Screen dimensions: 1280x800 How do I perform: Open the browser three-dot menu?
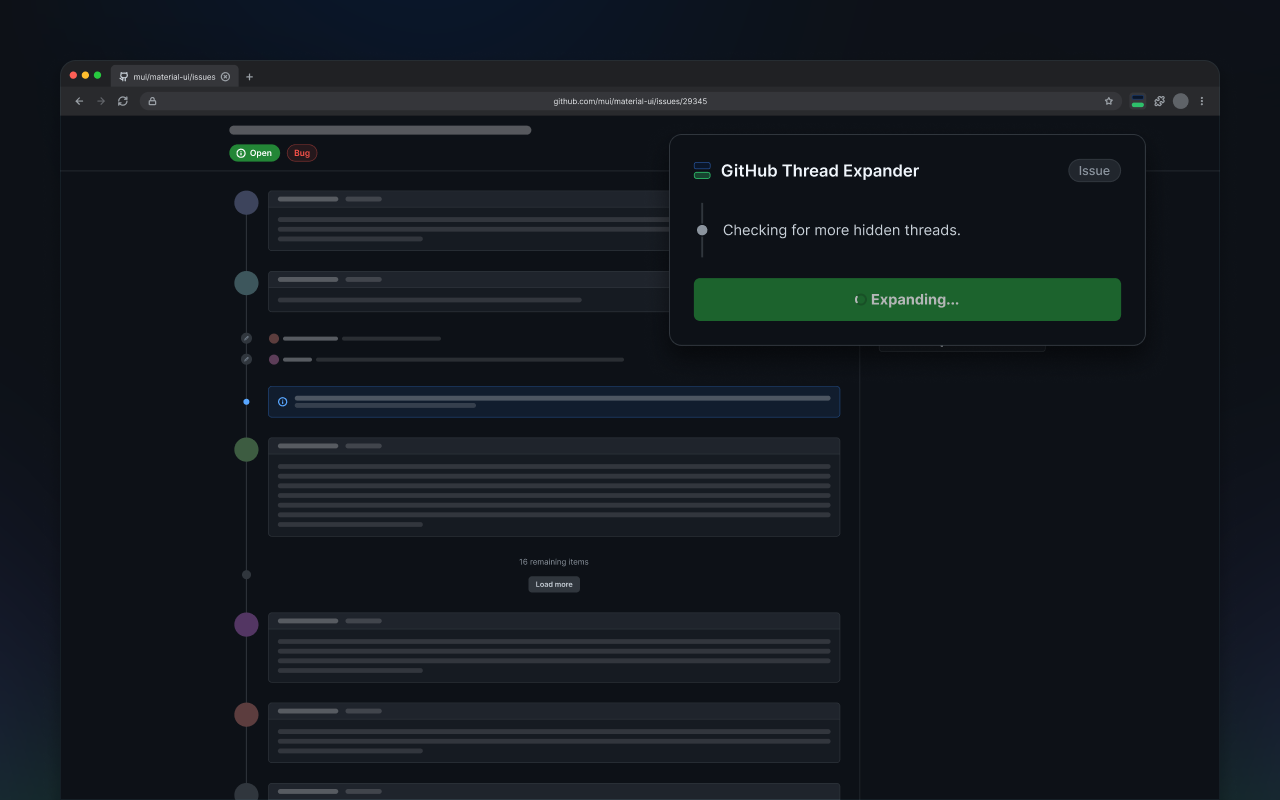tap(1202, 101)
